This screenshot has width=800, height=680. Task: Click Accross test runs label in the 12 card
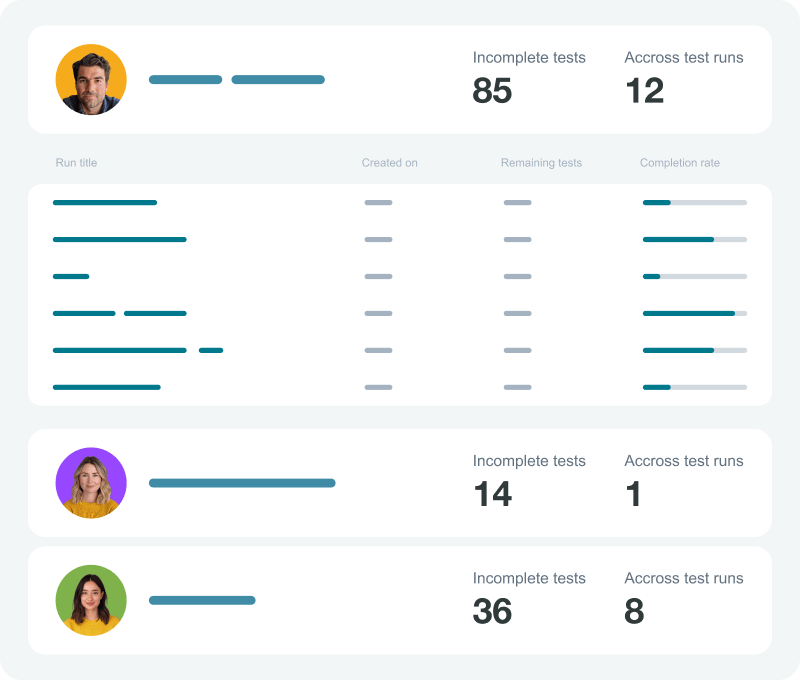684,58
